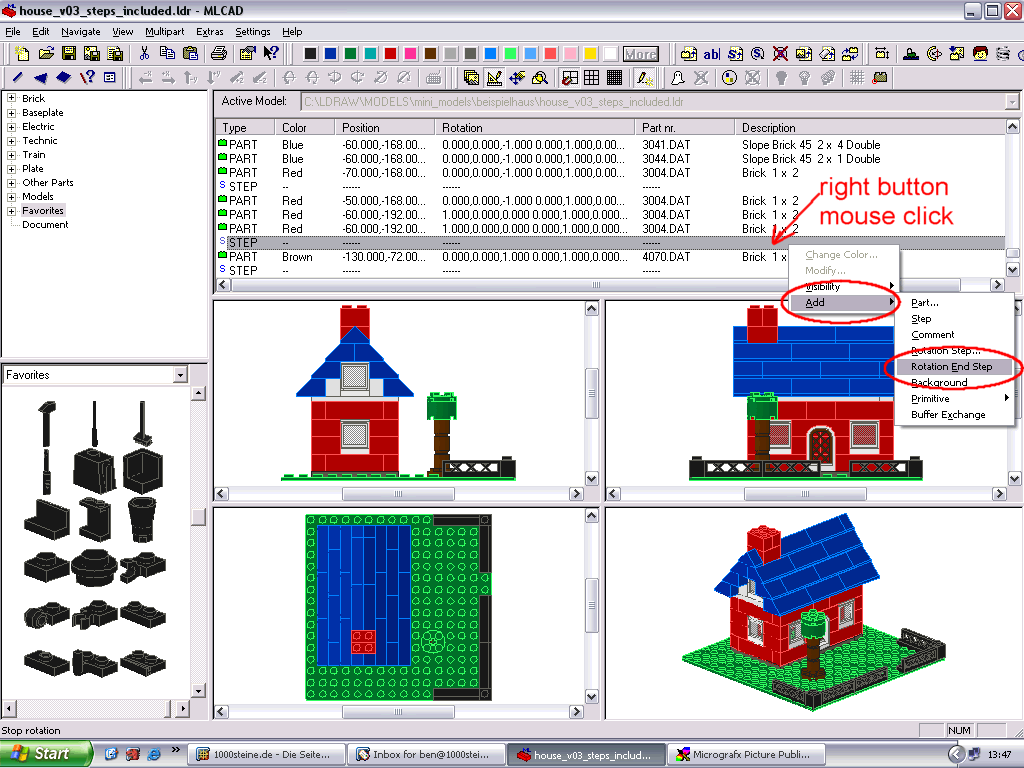
Task: Select the yellow color swatch
Action: pyautogui.click(x=590, y=54)
